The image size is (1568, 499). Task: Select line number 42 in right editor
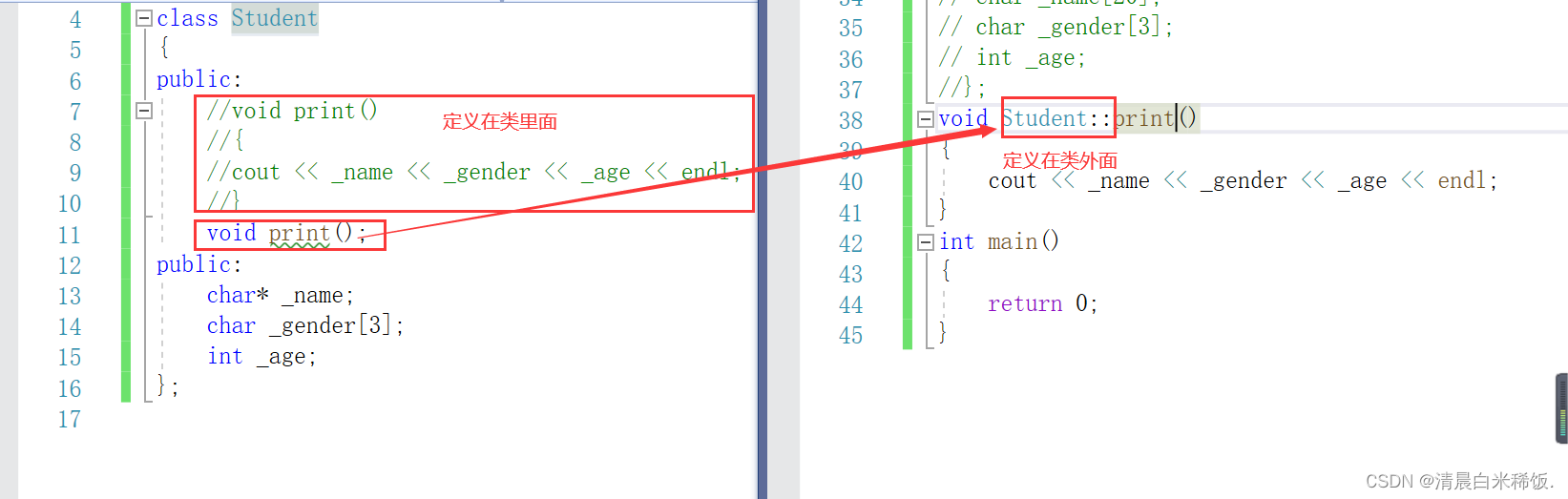(850, 244)
